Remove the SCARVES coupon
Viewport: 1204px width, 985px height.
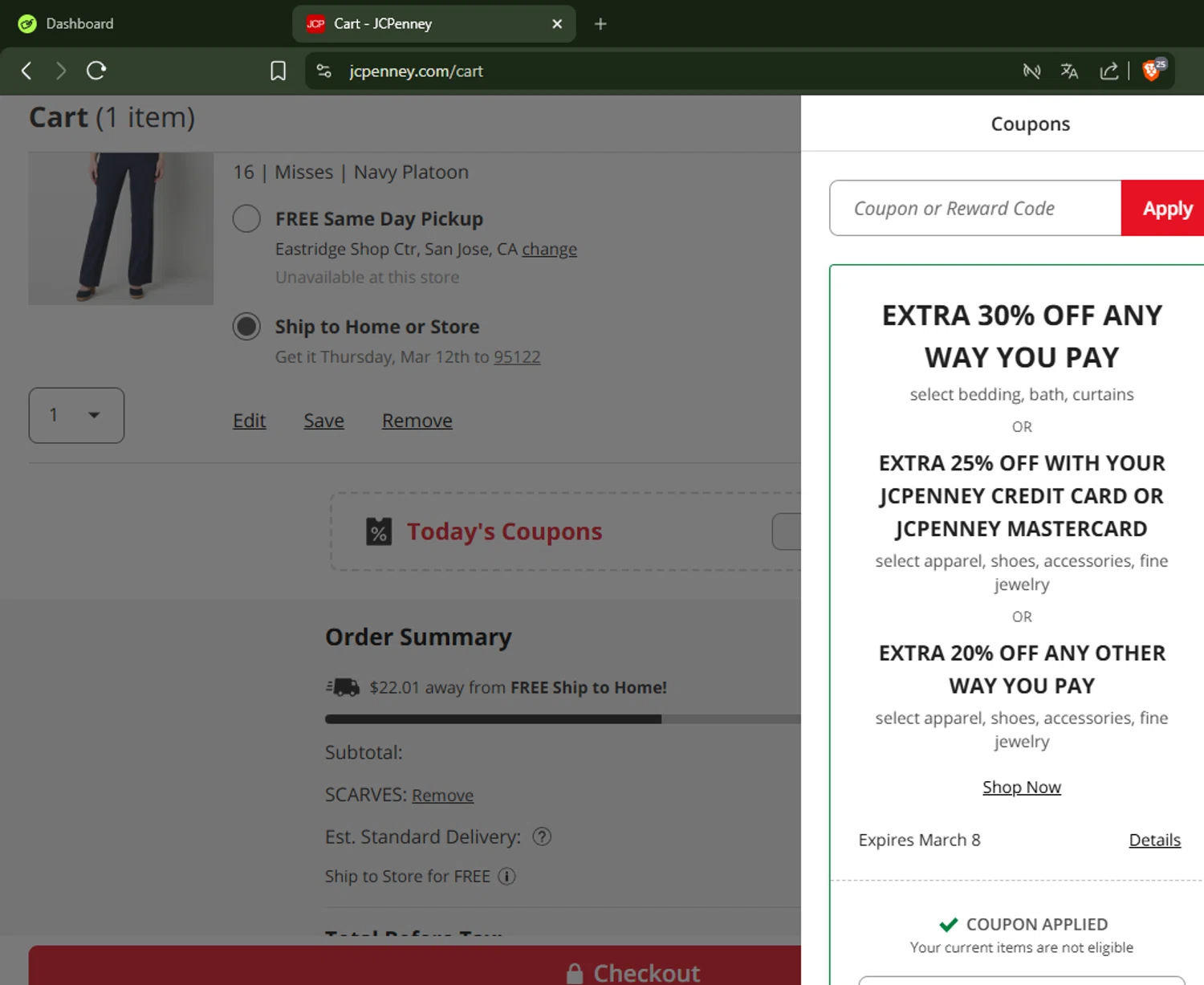click(x=442, y=795)
